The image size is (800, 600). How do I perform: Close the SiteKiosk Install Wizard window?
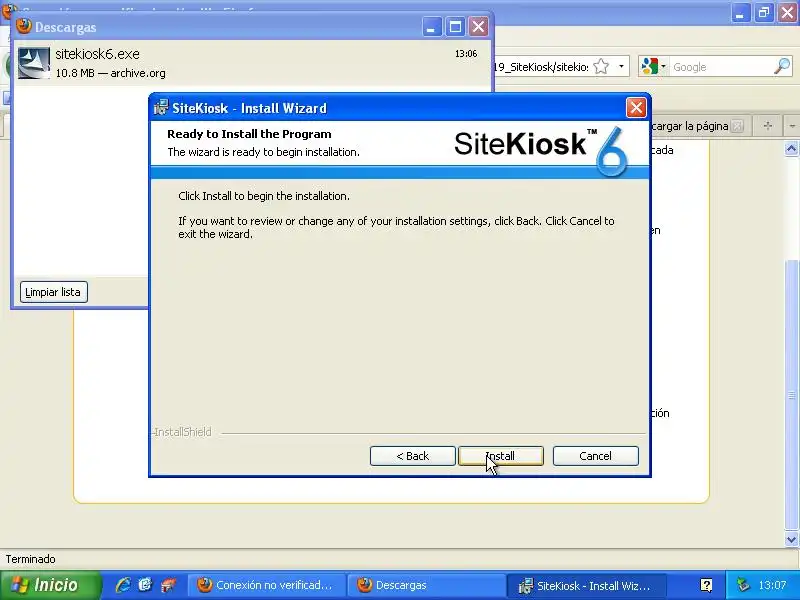tap(636, 108)
